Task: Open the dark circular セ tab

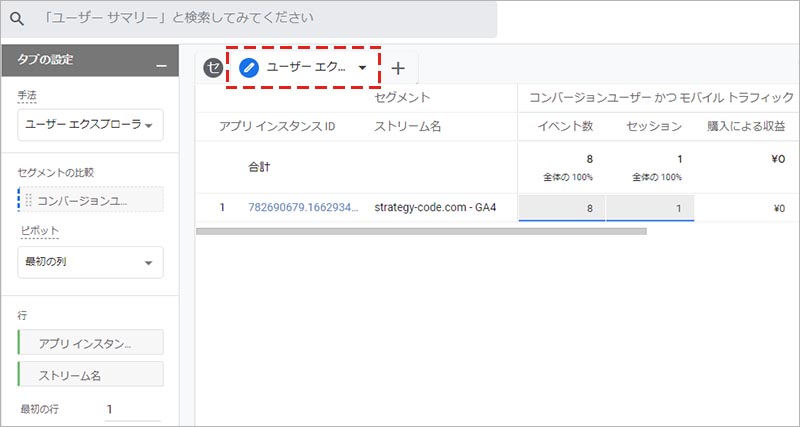Action: pos(212,68)
